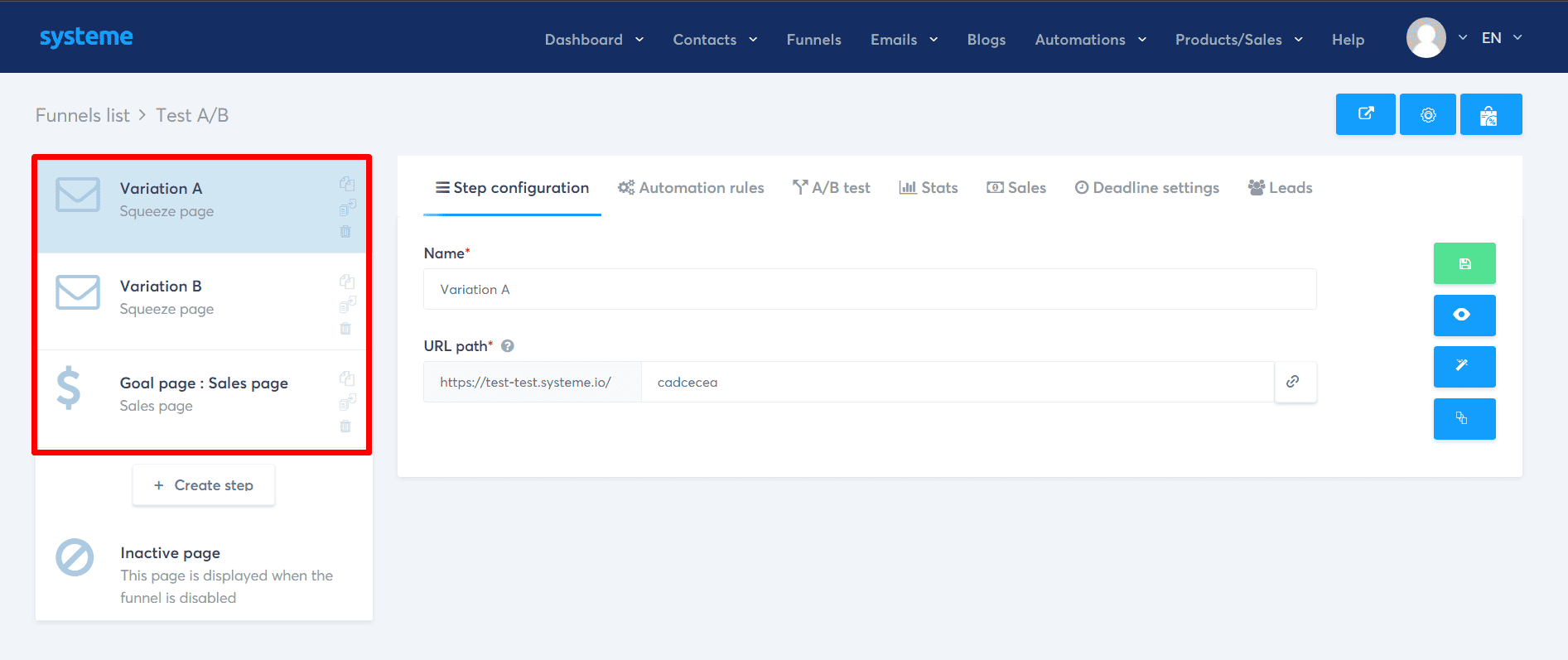Expand the Dashboard dropdown menu
This screenshot has width=1568, height=660.
pos(593,40)
